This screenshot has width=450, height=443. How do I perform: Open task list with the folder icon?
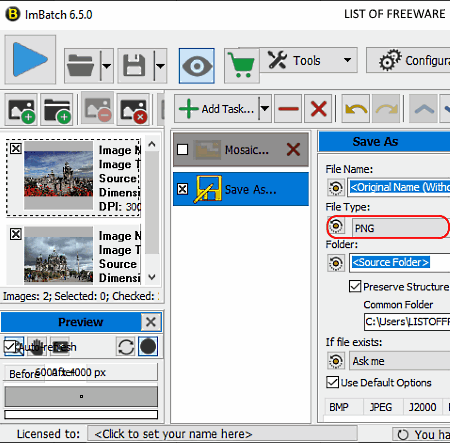[x=82, y=66]
